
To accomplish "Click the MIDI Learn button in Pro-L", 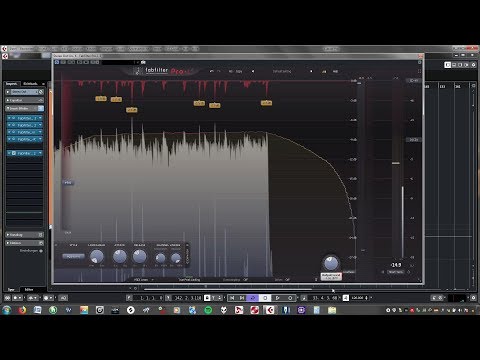I will click(x=141, y=280).
